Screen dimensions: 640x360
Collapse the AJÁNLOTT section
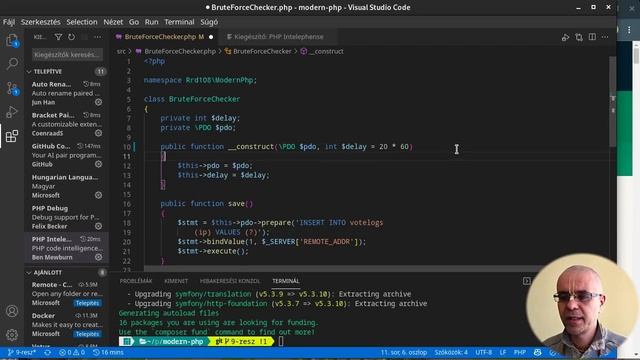pyautogui.click(x=47, y=272)
